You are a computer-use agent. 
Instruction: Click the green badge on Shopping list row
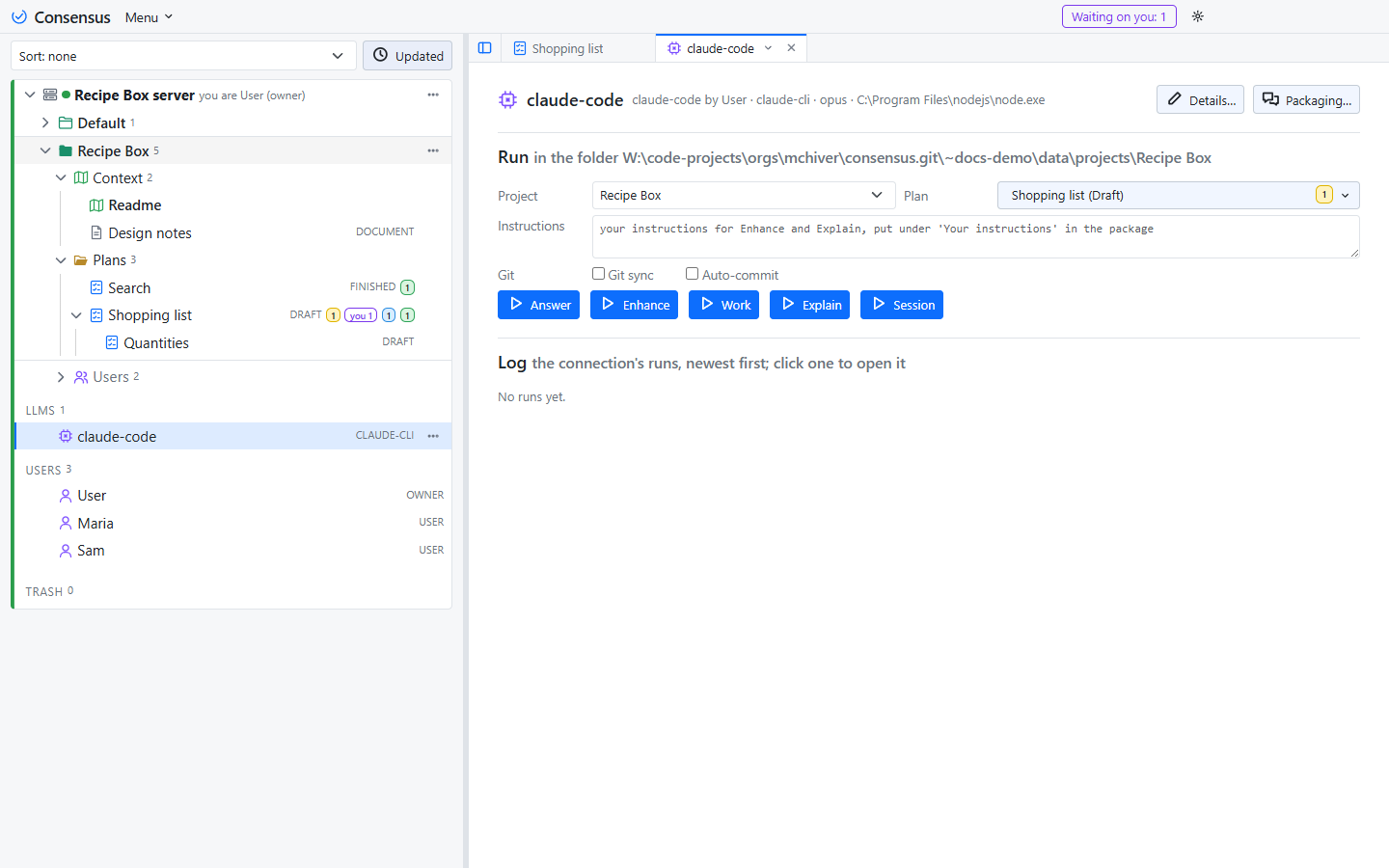(x=408, y=315)
